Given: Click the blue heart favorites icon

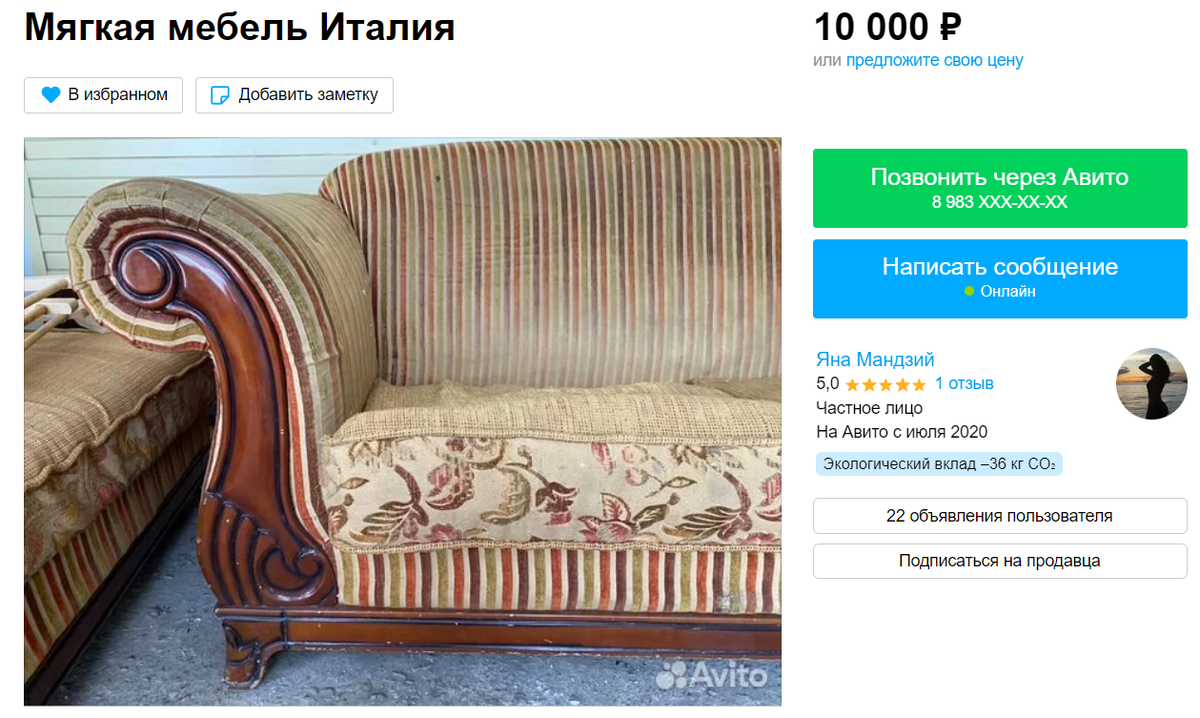Looking at the screenshot, I should pyautogui.click(x=50, y=95).
